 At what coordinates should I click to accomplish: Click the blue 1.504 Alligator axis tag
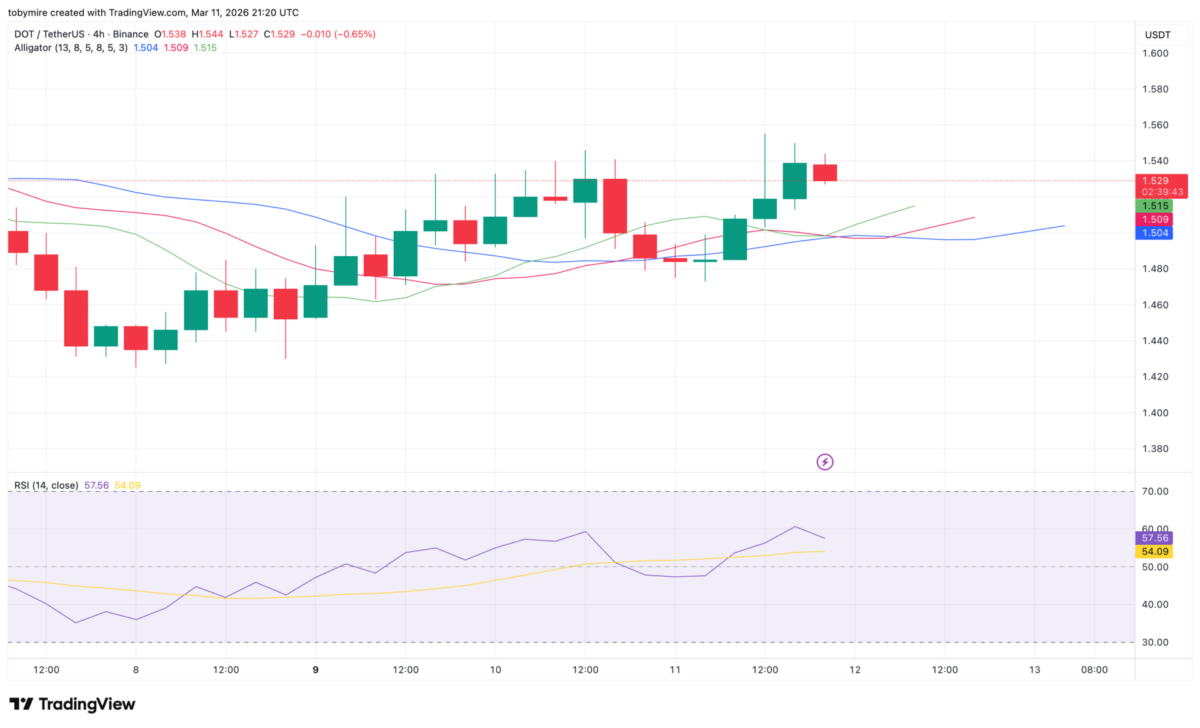tap(1158, 232)
